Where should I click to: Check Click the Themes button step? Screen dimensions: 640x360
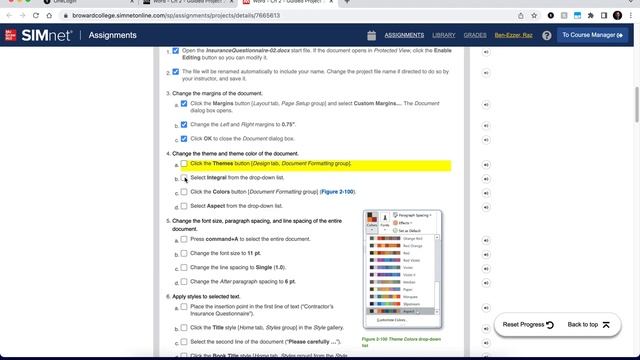[x=184, y=164]
